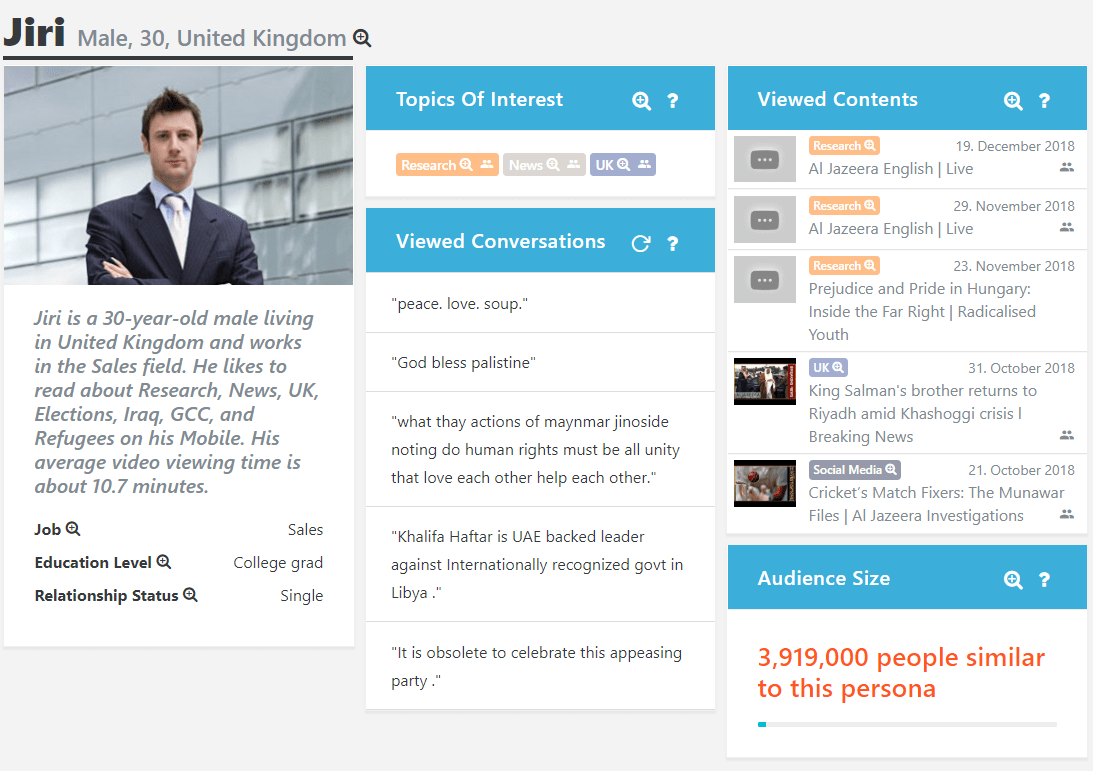Click the Cricket's Match Fixers video thumbnail
The width and height of the screenshot is (1093, 771).
(x=765, y=483)
